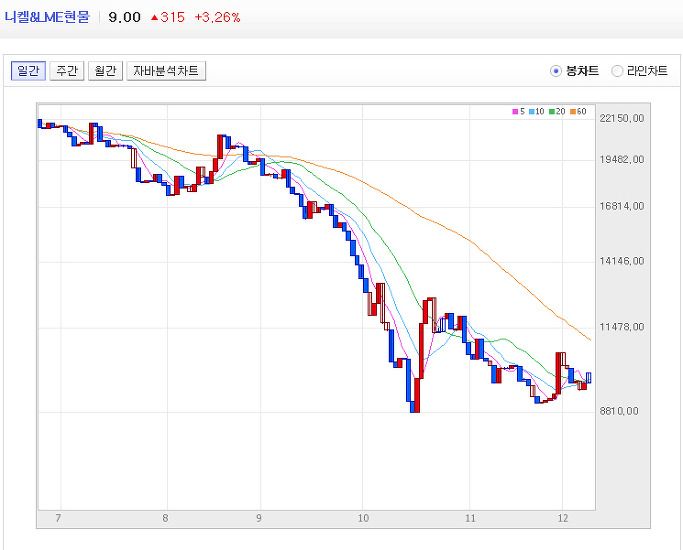Click the pink 5-day average legend swatch
The image size is (683, 550).
coord(515,112)
